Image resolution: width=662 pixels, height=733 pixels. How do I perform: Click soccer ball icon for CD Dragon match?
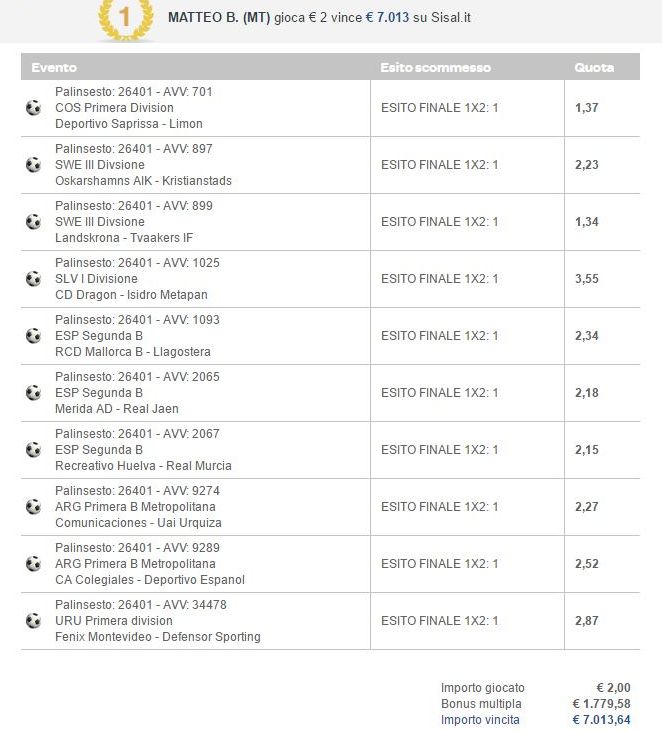(x=33, y=279)
